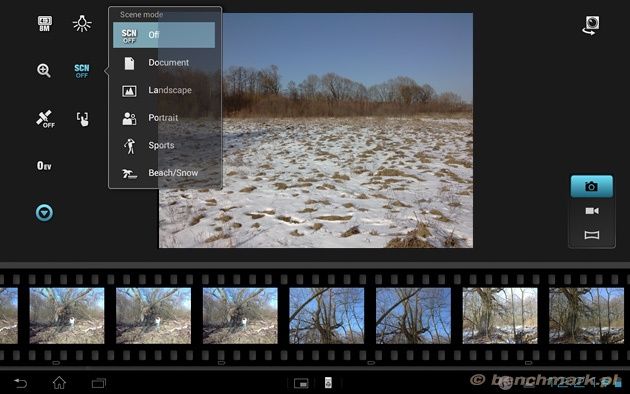
Task: Open third tree thumbnail in filmstrip
Action: click(240, 315)
